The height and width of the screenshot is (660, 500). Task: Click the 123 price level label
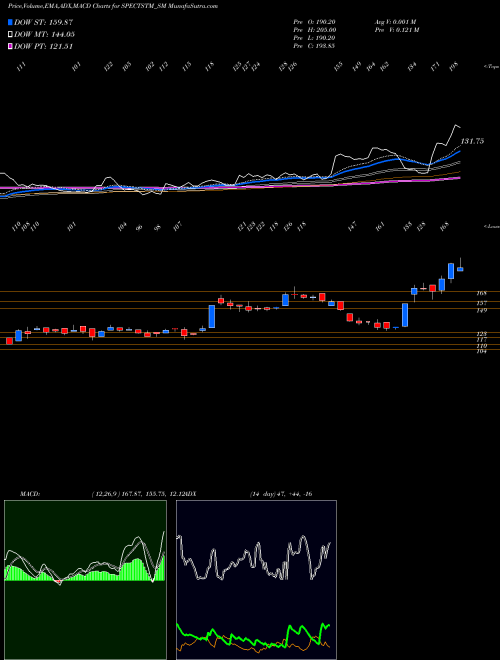point(482,334)
